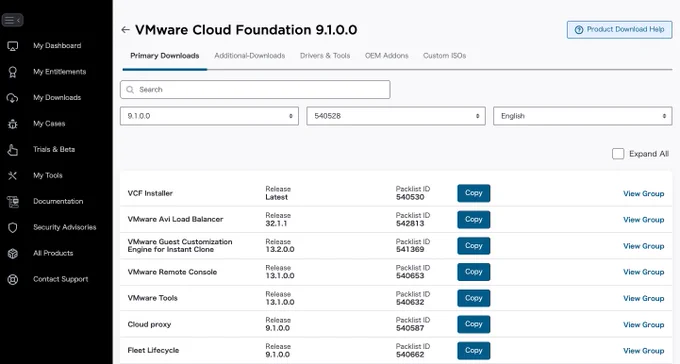
Task: Click the Release 32.1.1 value
Action: pos(276,223)
